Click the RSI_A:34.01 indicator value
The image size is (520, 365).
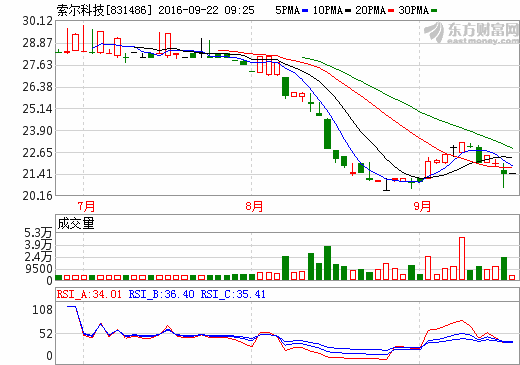(x=89, y=294)
